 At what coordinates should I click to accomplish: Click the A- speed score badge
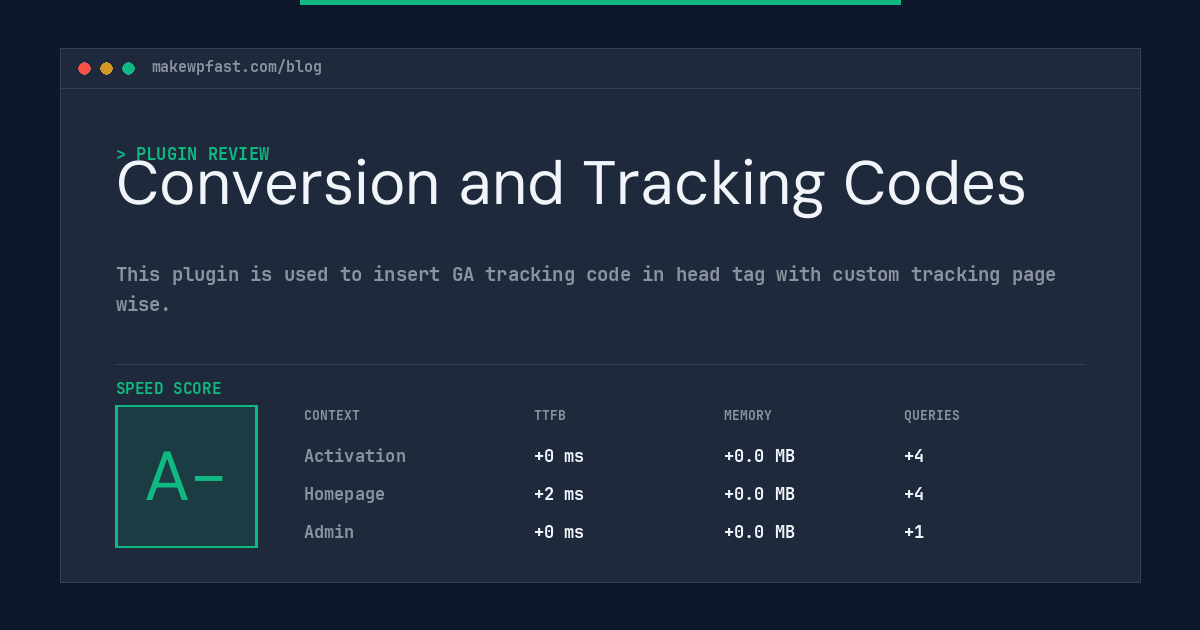point(186,476)
